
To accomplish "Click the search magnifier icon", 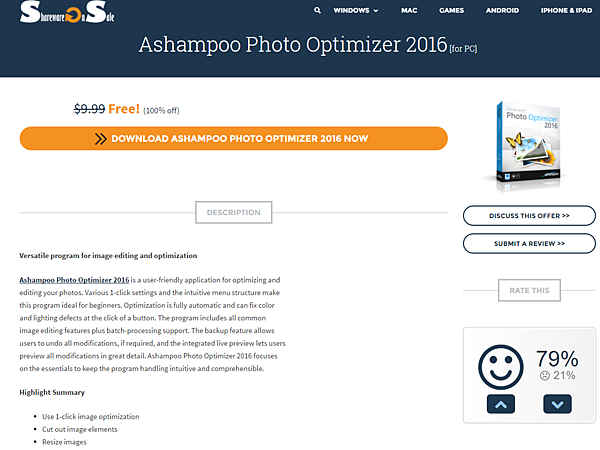I will pyautogui.click(x=317, y=10).
